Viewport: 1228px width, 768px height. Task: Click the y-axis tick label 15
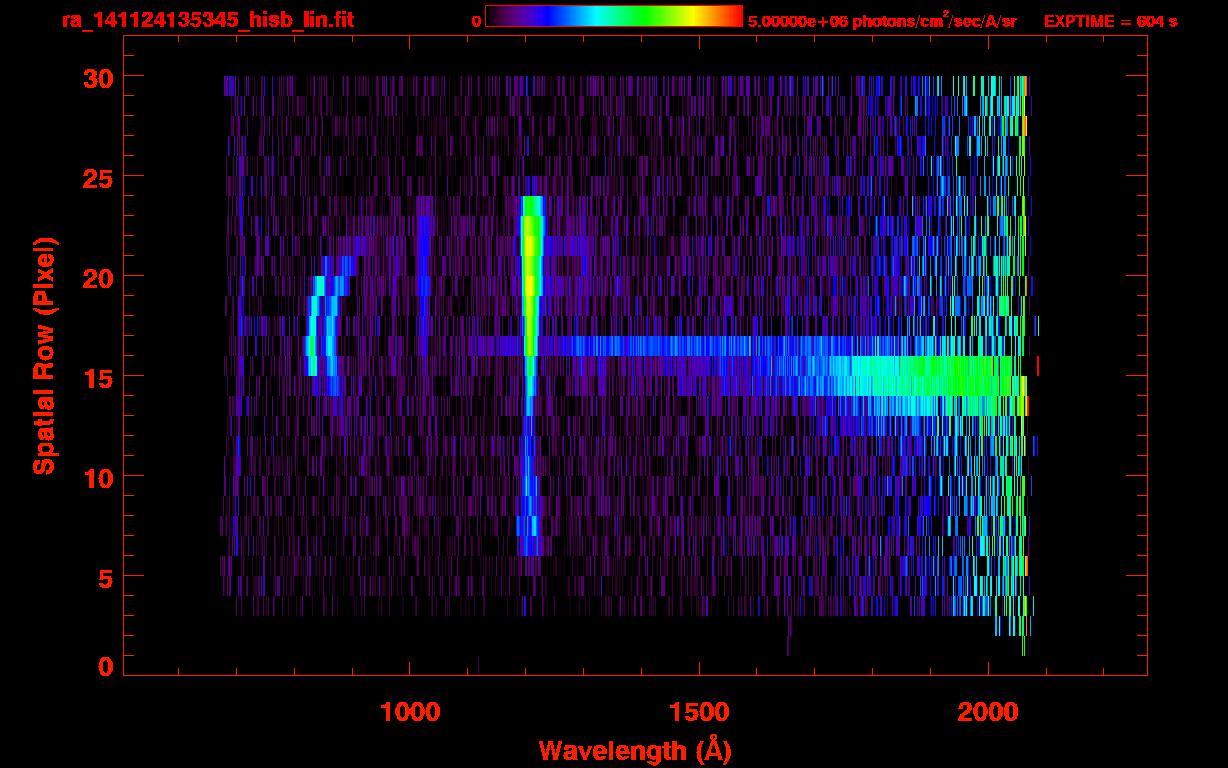tap(96, 377)
